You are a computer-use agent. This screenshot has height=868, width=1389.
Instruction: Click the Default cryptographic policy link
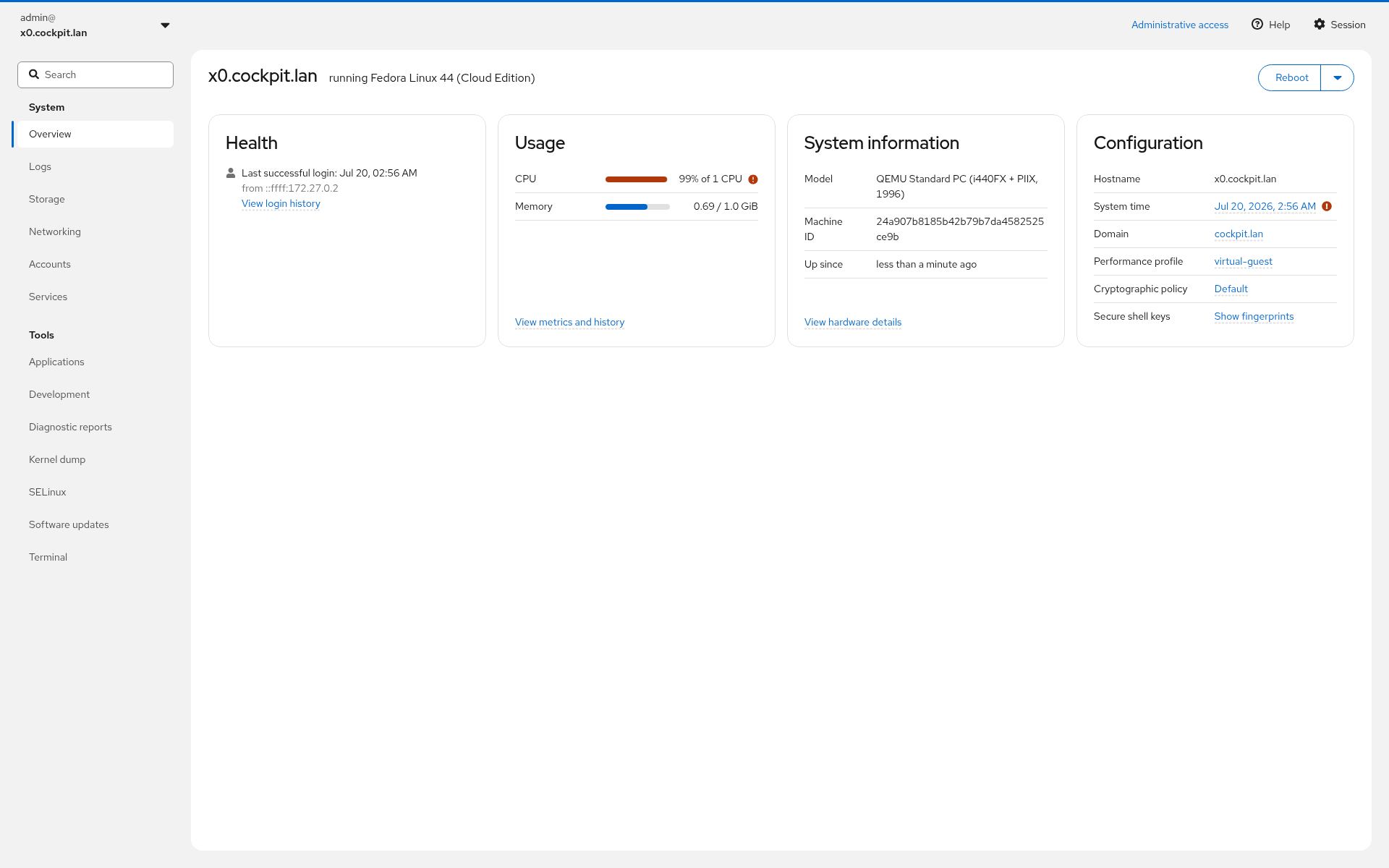[x=1231, y=289]
